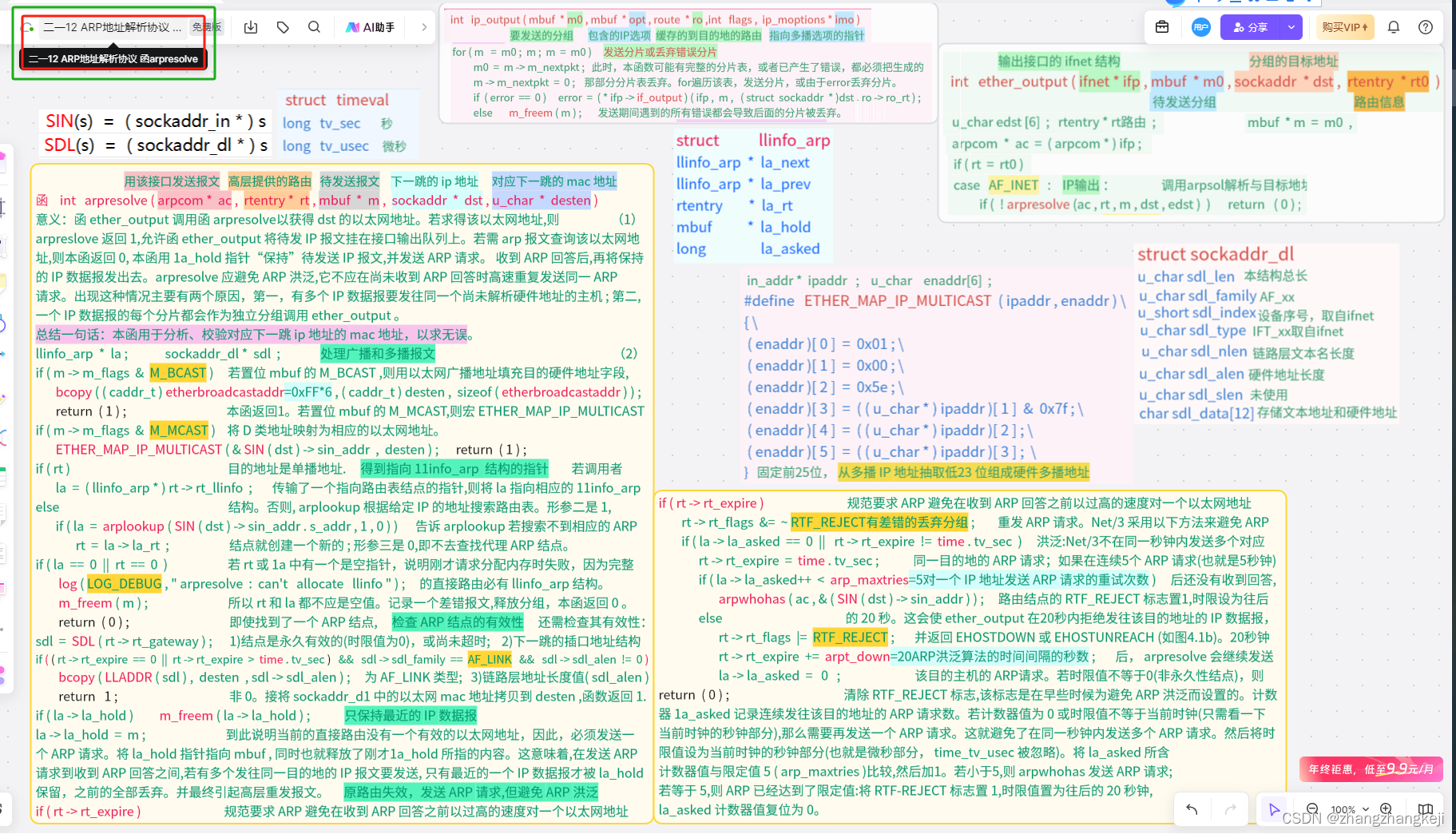Open notifications bell icon
Viewport: 1456px width, 834px height.
(1394, 27)
